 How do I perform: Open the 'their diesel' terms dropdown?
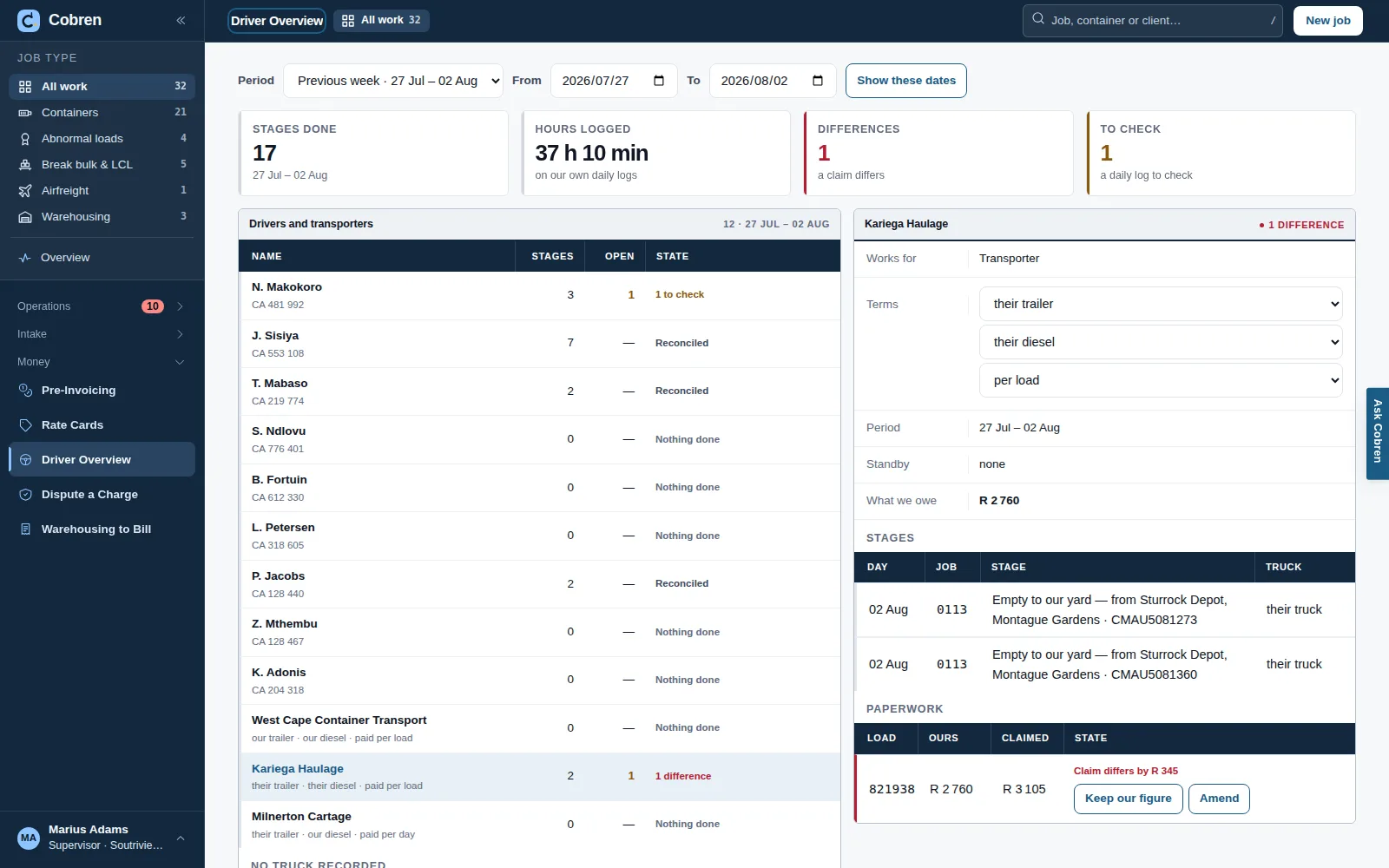pos(1161,342)
